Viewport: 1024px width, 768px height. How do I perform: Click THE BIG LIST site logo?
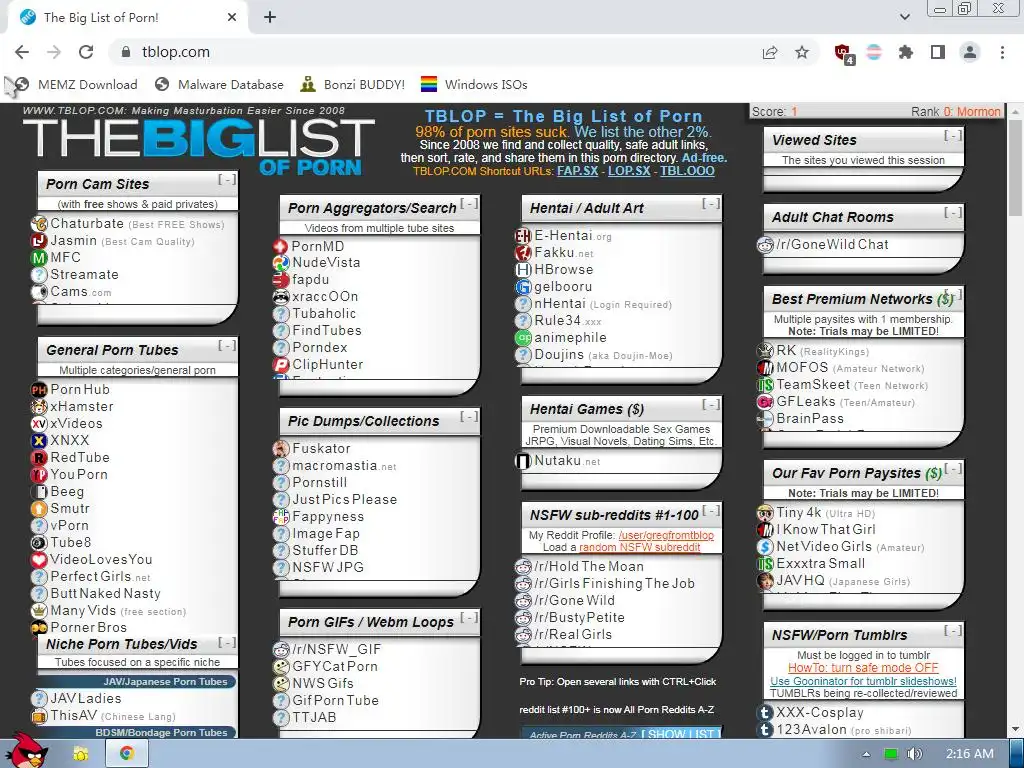(199, 146)
